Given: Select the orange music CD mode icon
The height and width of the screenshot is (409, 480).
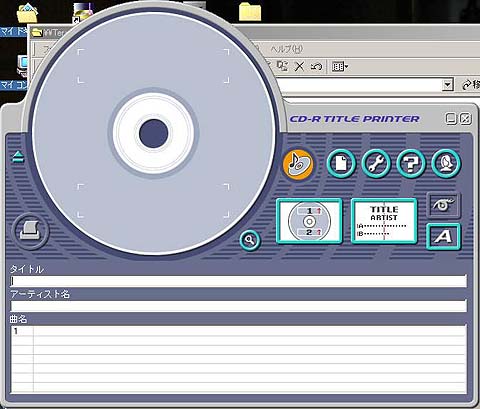Looking at the screenshot, I should 298,164.
